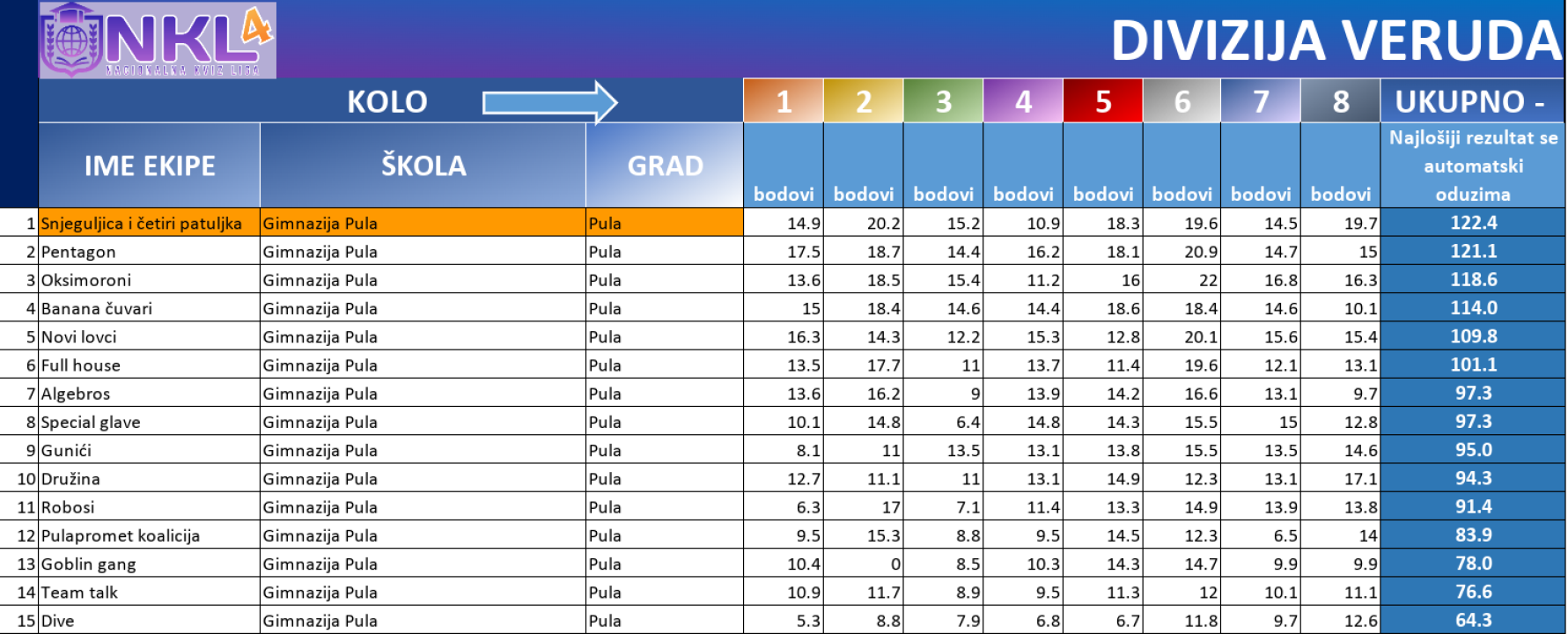
Task: Click the DIVIZIJA VERUDA title
Action: click(1336, 41)
